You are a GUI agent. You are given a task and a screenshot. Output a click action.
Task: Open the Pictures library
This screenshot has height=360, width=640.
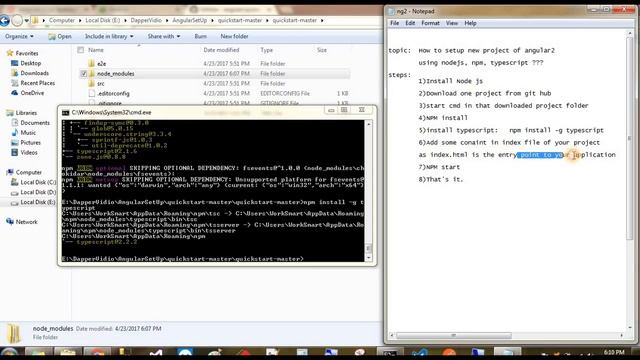[30, 142]
